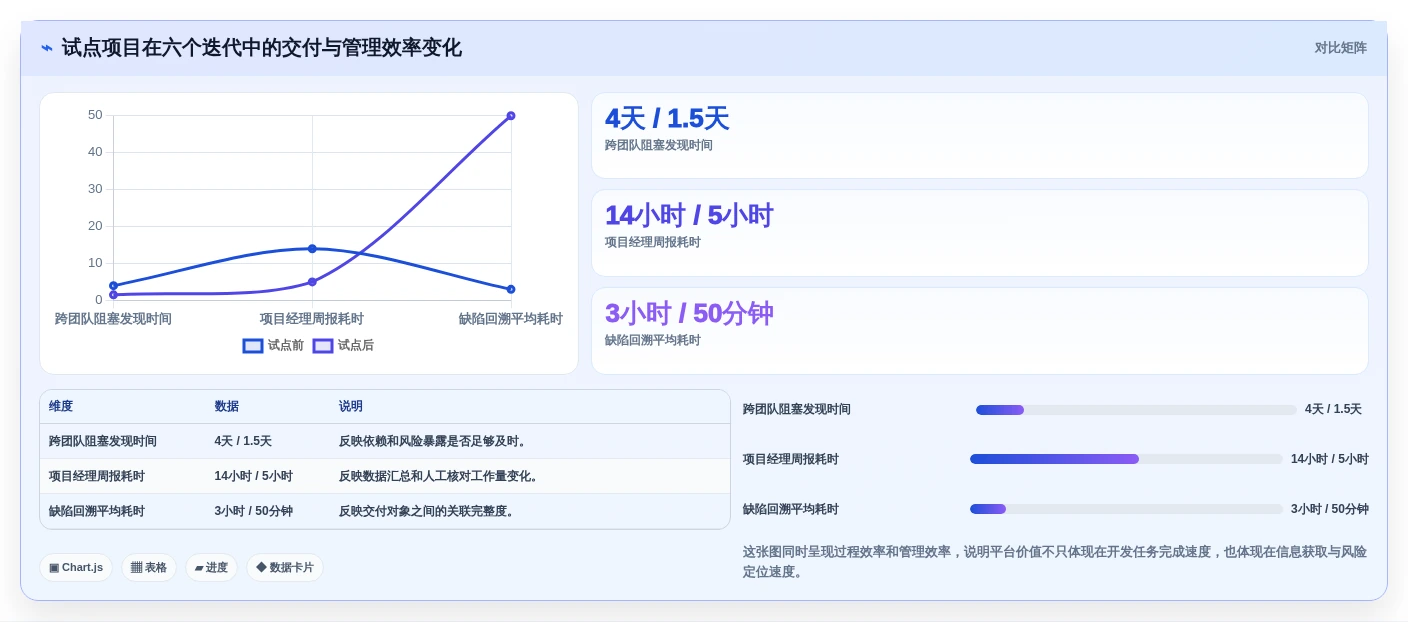Select the 3小时 / 50分钟 data card
The image size is (1408, 622).
click(x=979, y=331)
